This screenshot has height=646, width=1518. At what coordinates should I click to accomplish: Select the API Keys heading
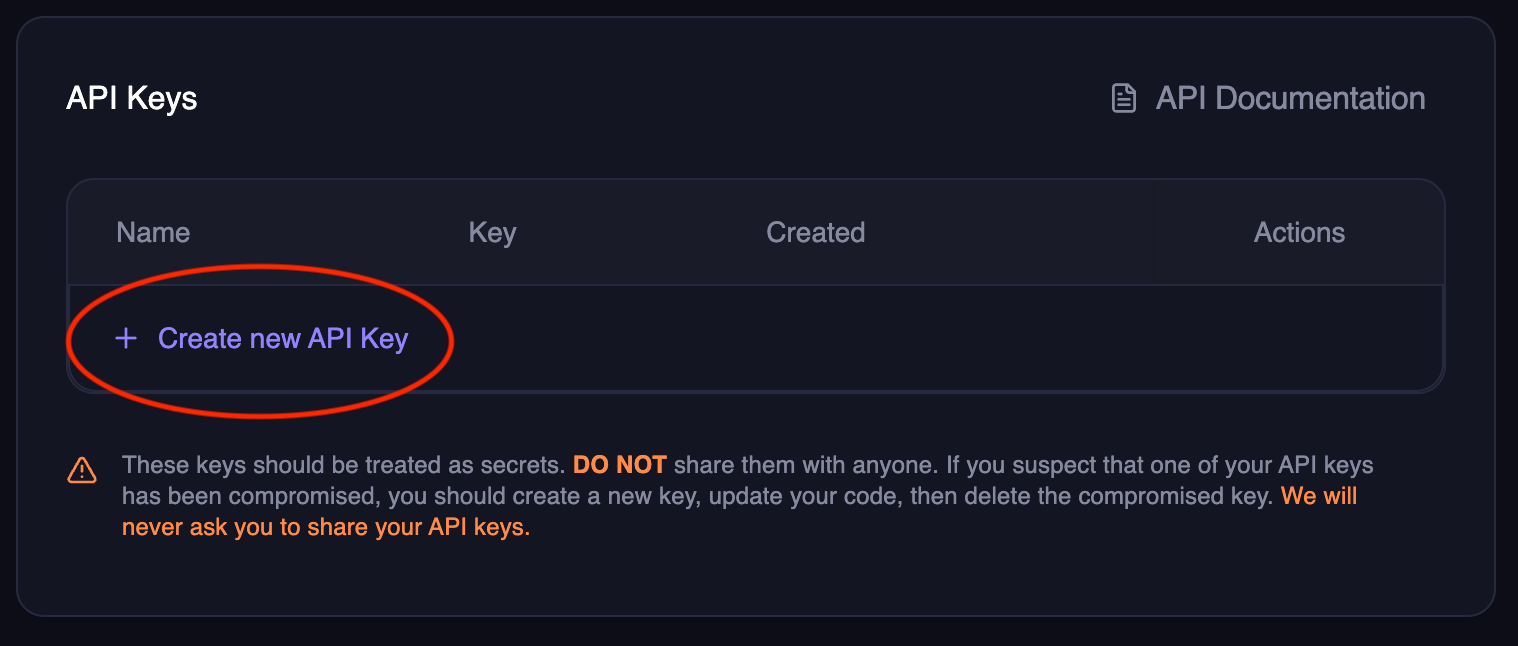coord(131,97)
